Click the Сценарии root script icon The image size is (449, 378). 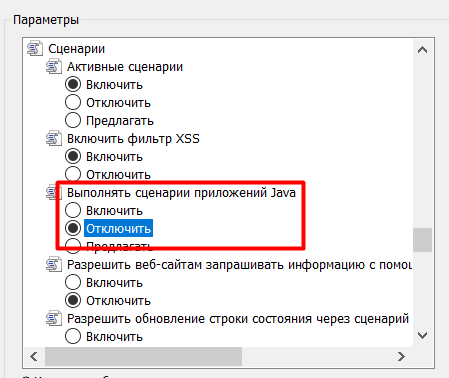[35, 48]
